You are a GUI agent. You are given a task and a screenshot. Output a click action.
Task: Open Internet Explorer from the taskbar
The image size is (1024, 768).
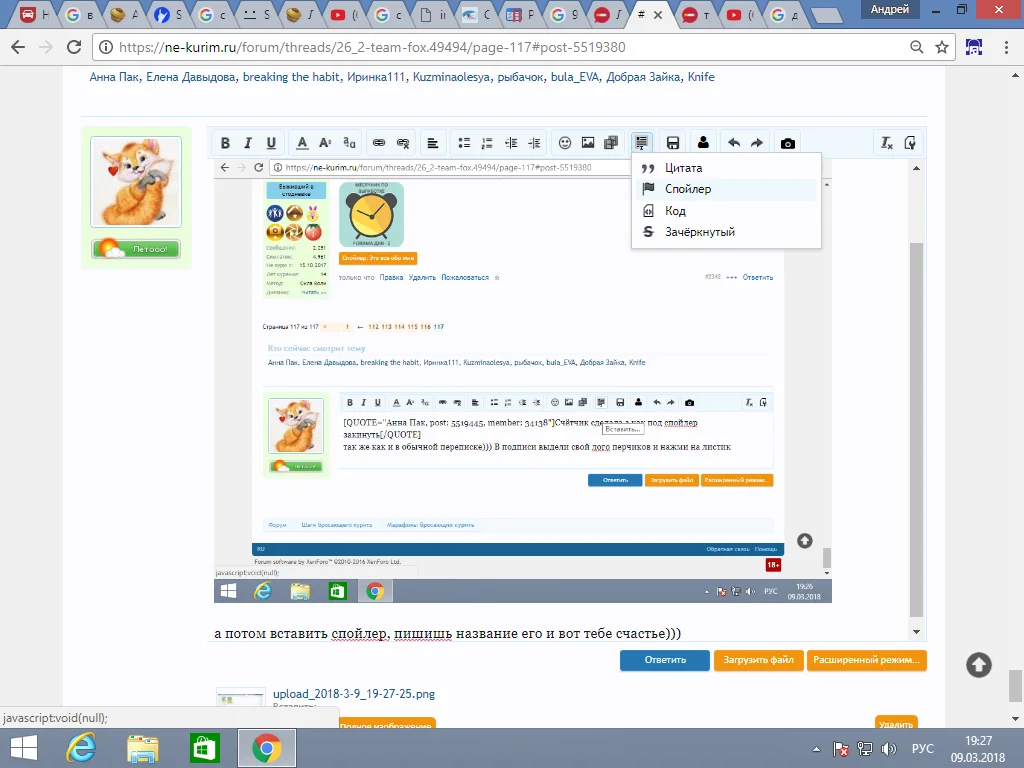(x=81, y=748)
